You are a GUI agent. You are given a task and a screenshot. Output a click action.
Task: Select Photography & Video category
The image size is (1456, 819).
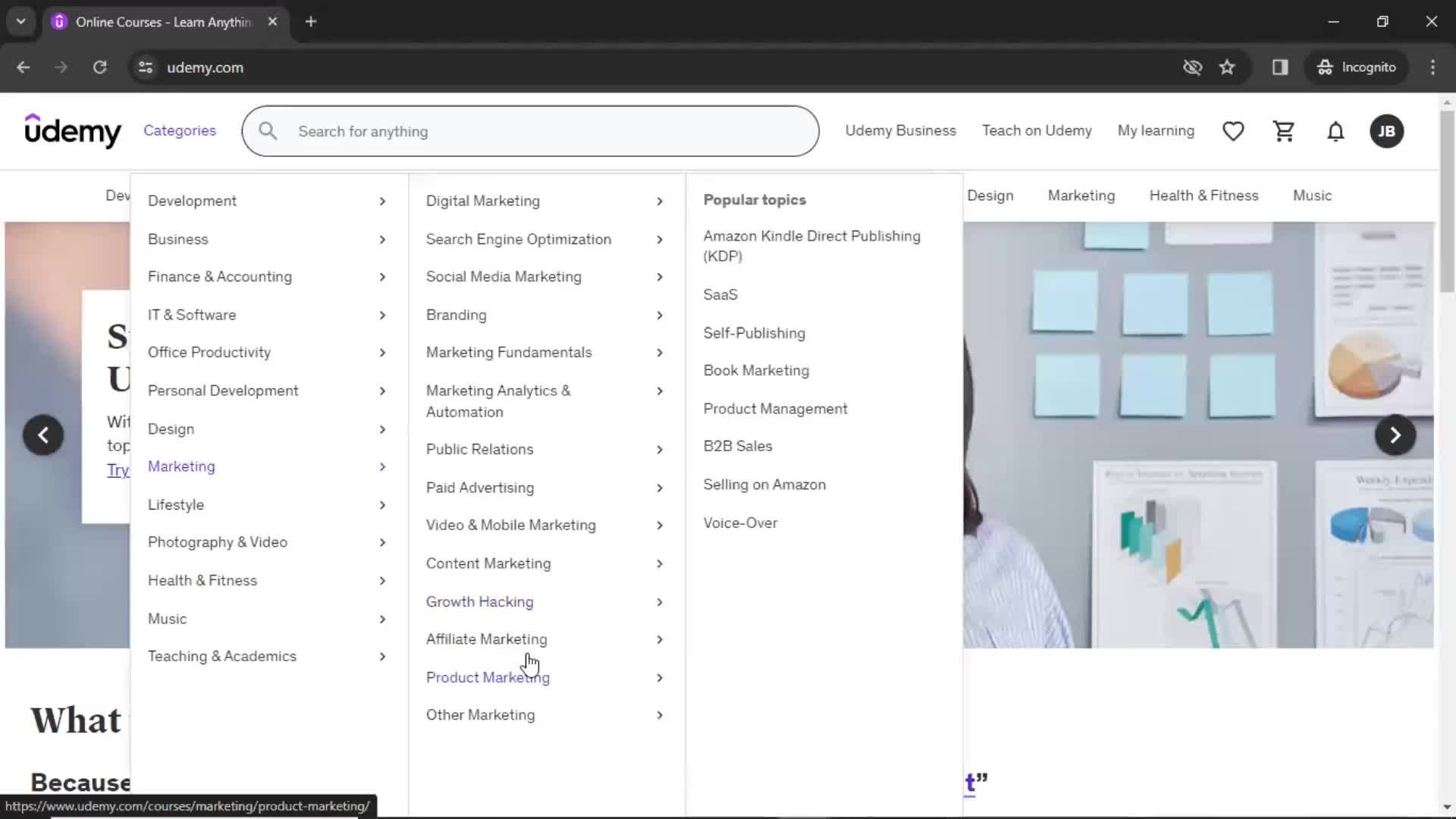(x=218, y=542)
